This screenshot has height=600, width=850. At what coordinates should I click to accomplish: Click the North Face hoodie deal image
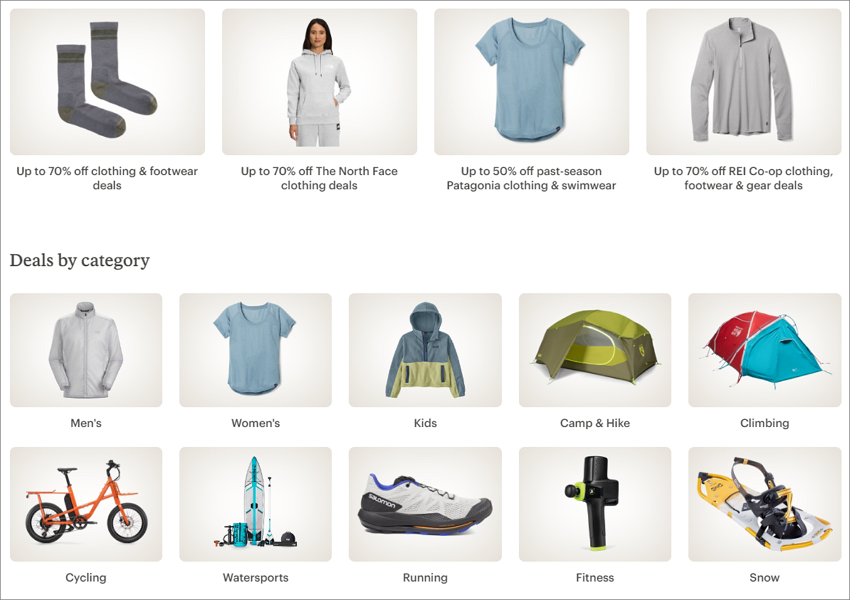pos(319,82)
